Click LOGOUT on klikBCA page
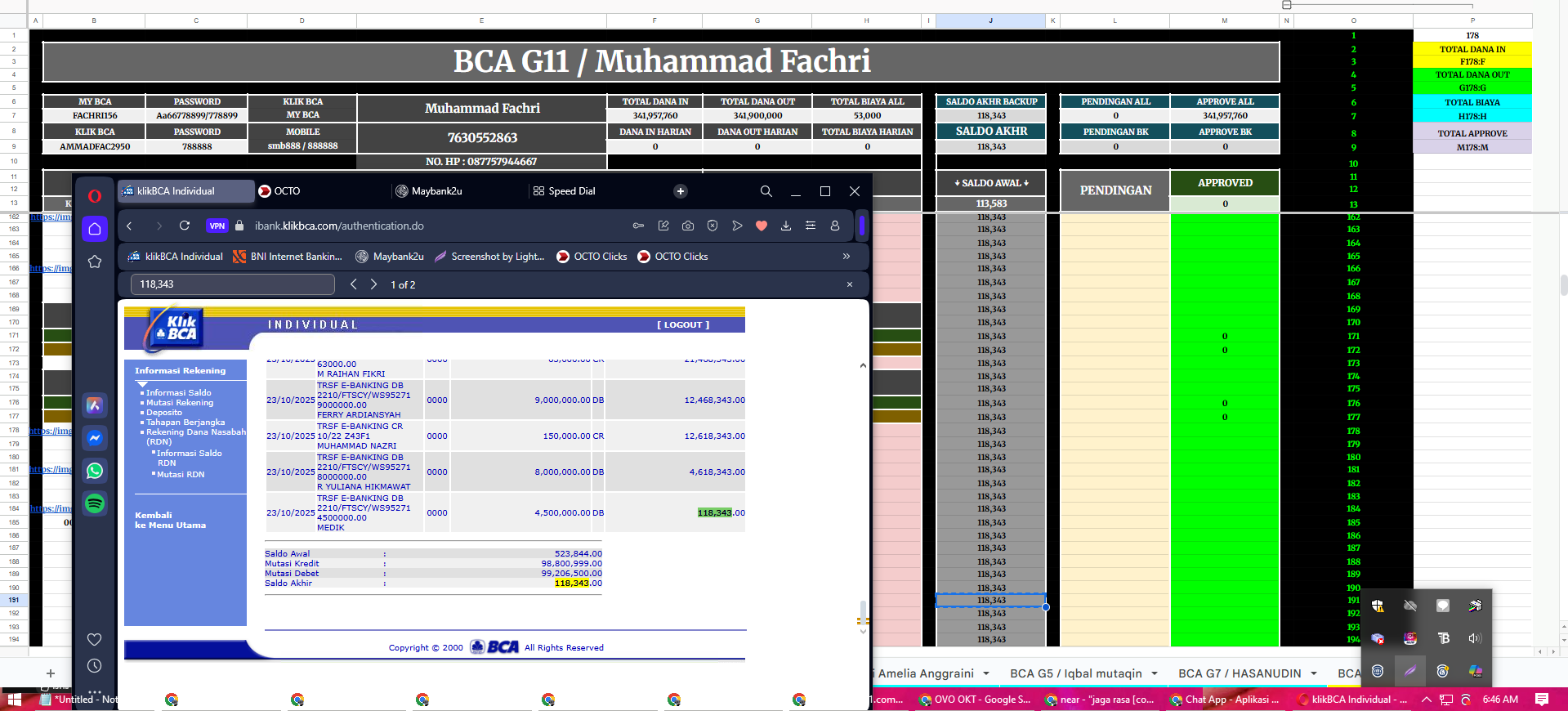Image resolution: width=1568 pixels, height=711 pixels. click(x=683, y=325)
